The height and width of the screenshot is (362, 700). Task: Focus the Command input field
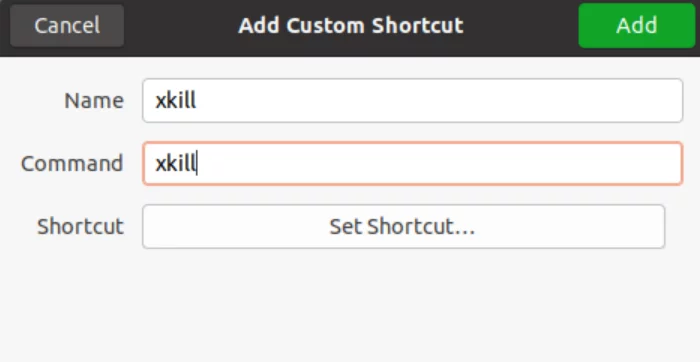412,163
